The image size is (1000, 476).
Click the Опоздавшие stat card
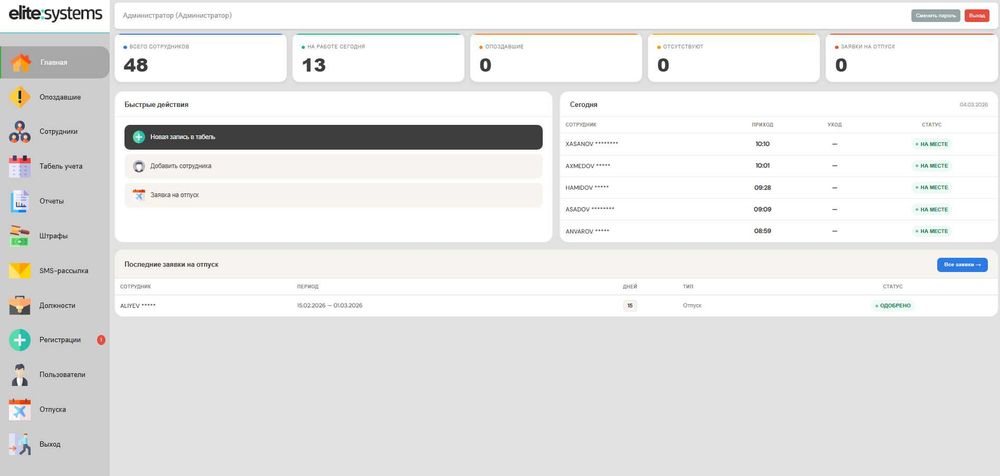(x=556, y=58)
